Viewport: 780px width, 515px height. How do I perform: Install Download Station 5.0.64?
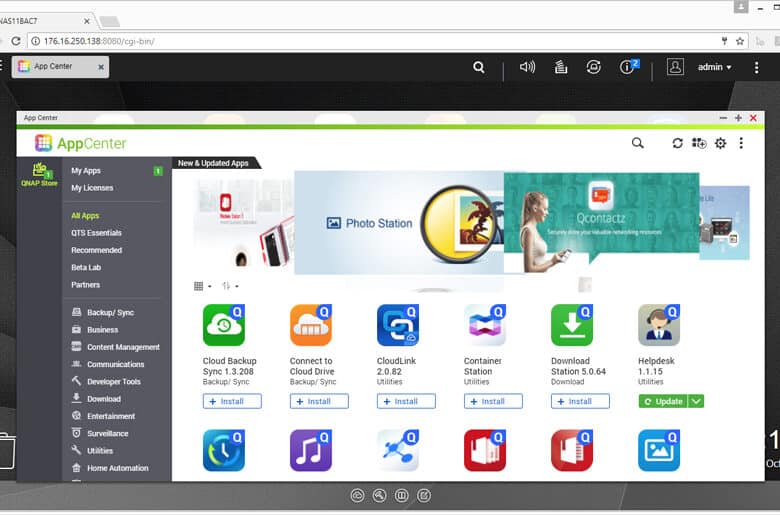click(580, 401)
